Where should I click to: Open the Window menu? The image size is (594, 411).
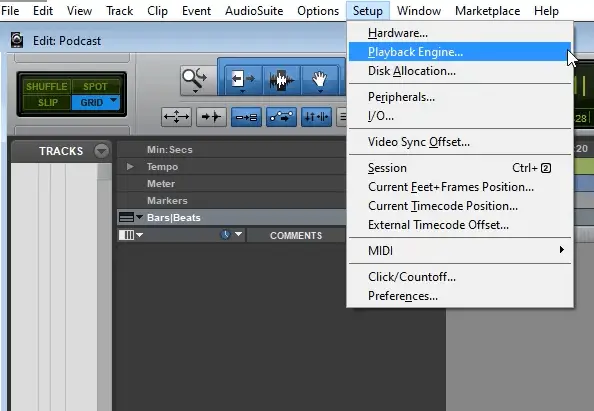[x=419, y=11]
